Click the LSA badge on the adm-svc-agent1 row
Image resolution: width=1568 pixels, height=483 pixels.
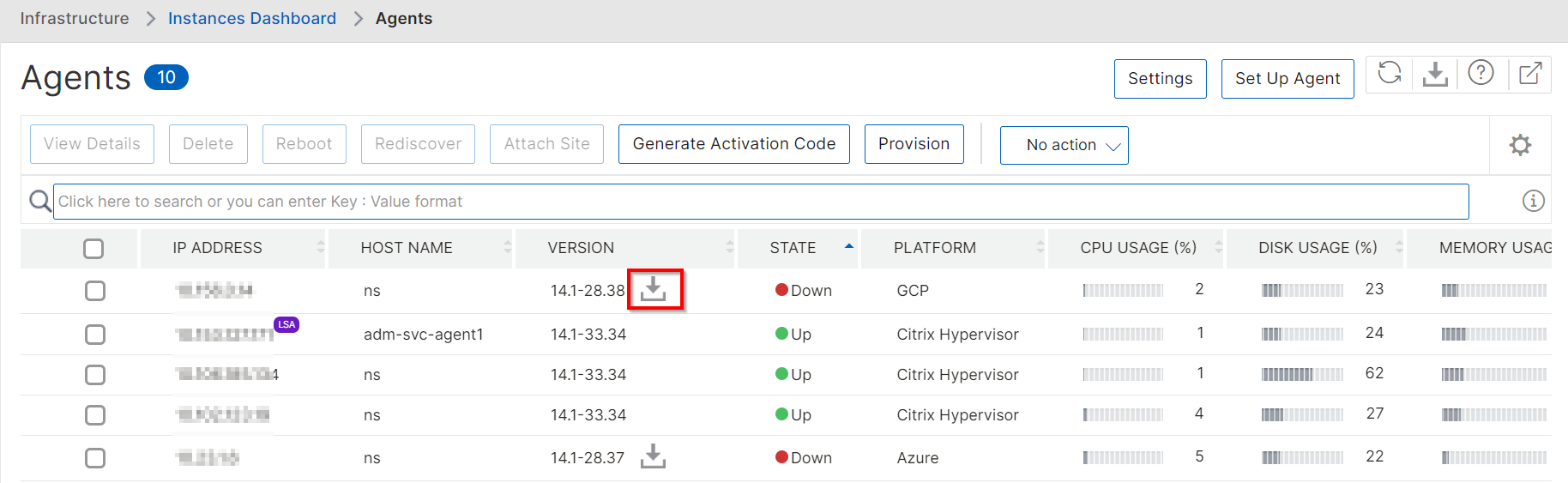click(286, 324)
